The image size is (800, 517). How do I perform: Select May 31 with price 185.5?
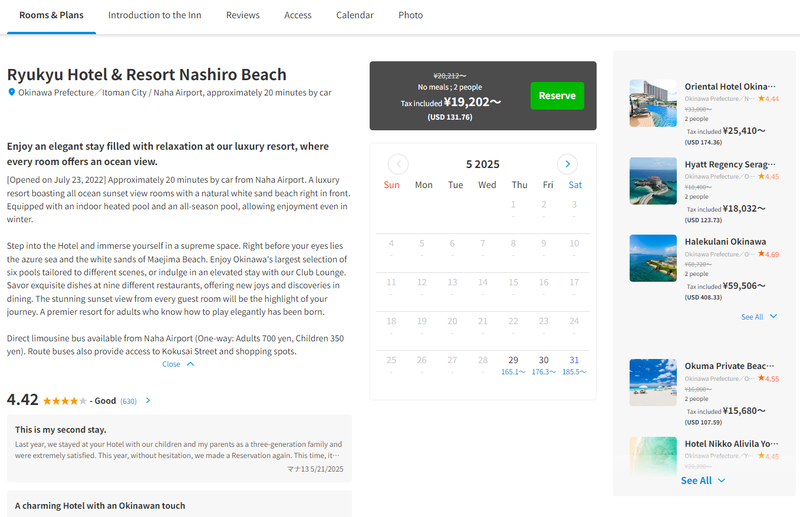click(x=574, y=365)
